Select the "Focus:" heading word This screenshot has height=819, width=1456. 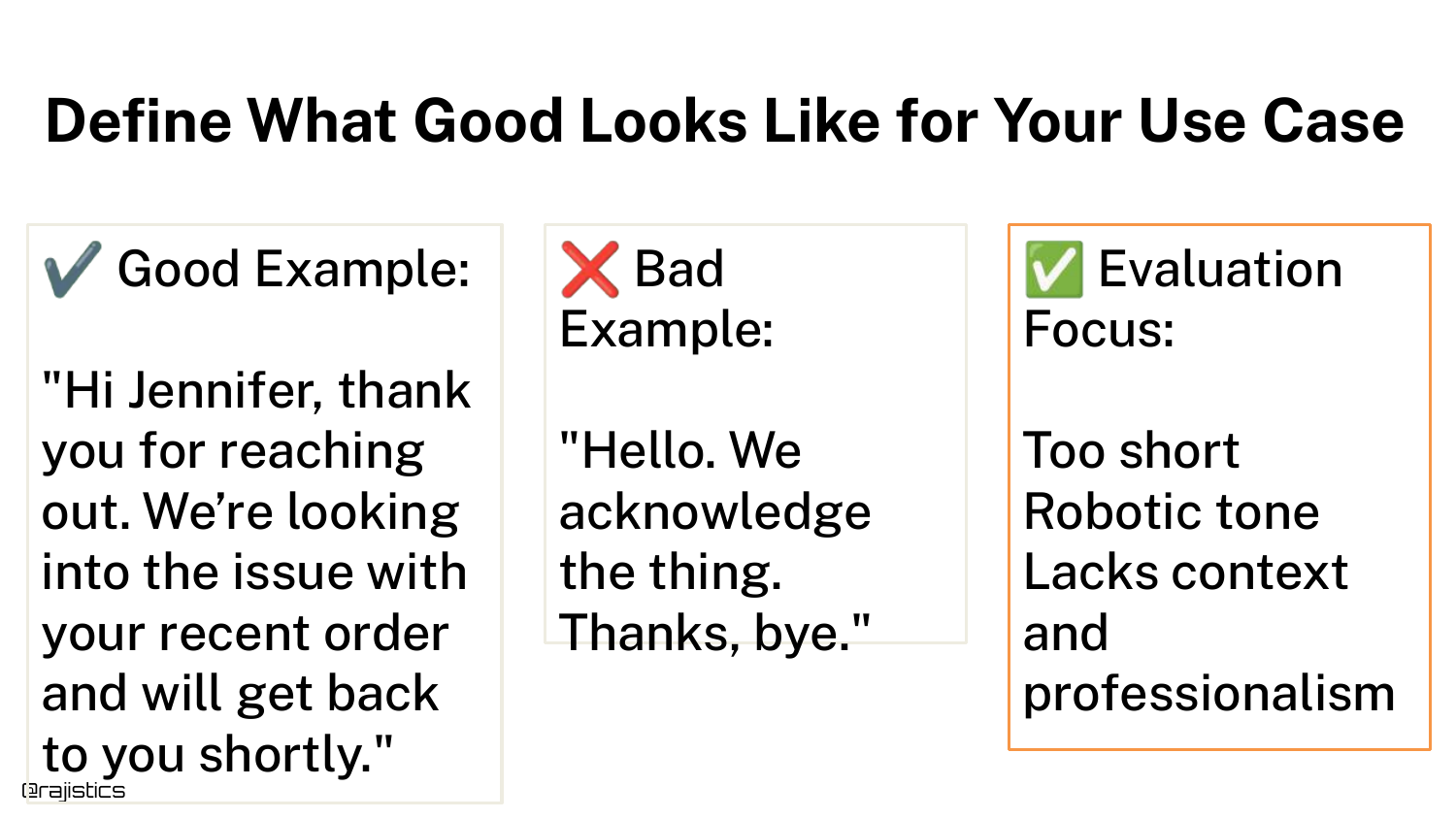(x=1099, y=330)
